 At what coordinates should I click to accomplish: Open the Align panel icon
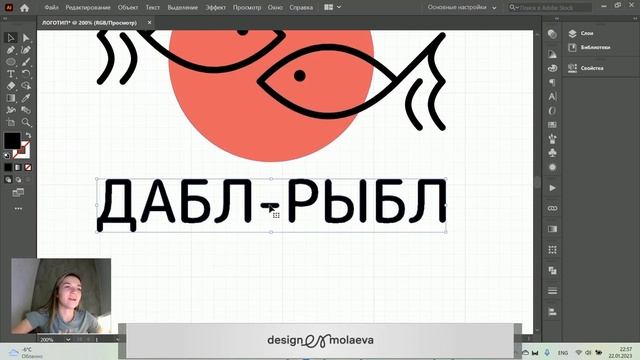(x=552, y=312)
